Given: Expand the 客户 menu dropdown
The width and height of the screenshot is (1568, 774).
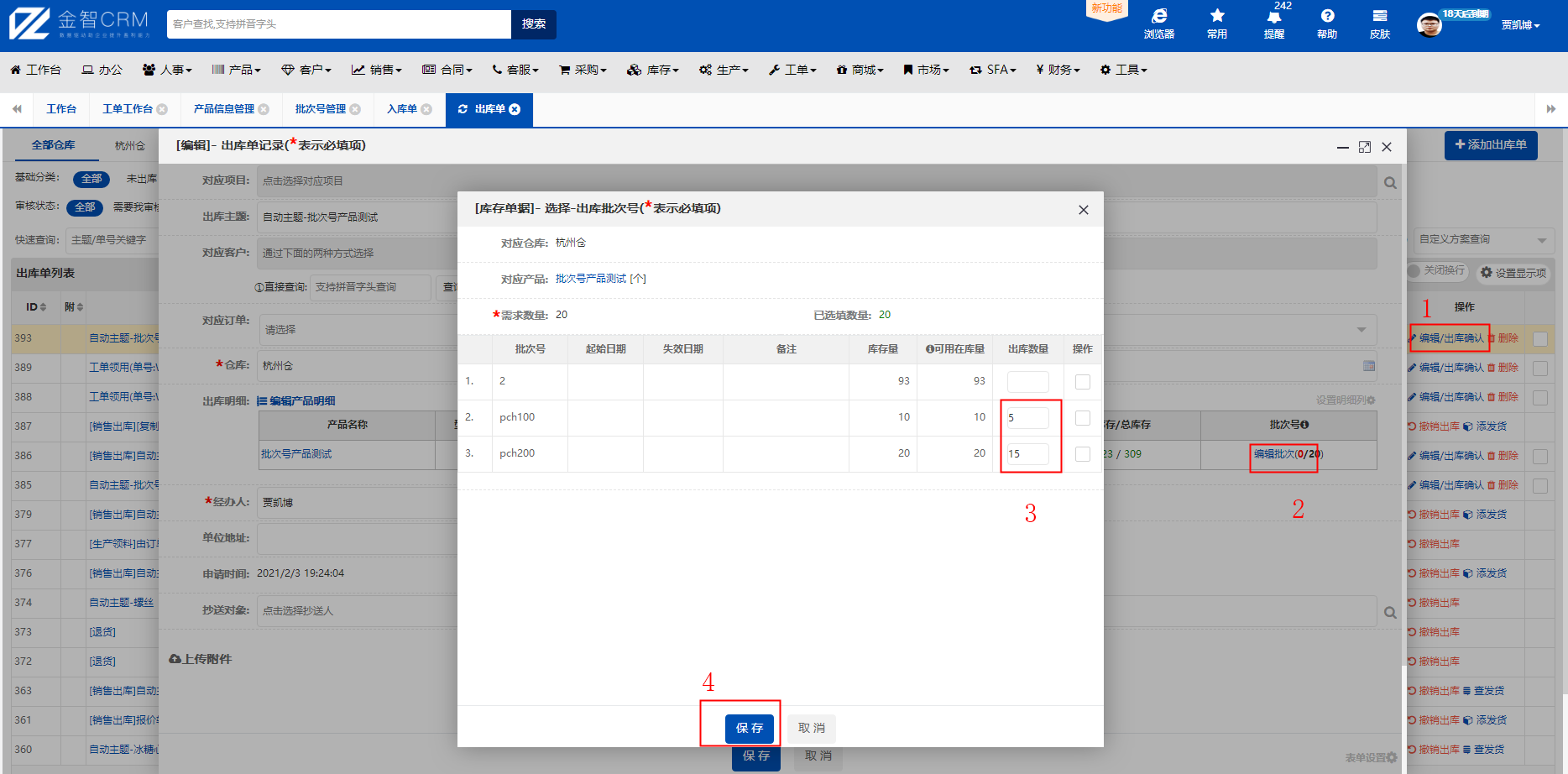Looking at the screenshot, I should 306,70.
